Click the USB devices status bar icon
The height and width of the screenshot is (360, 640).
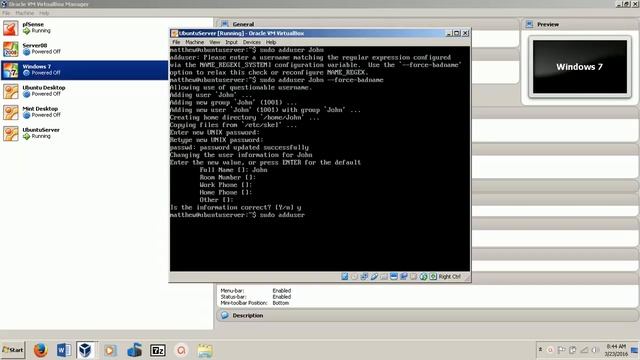click(x=374, y=277)
